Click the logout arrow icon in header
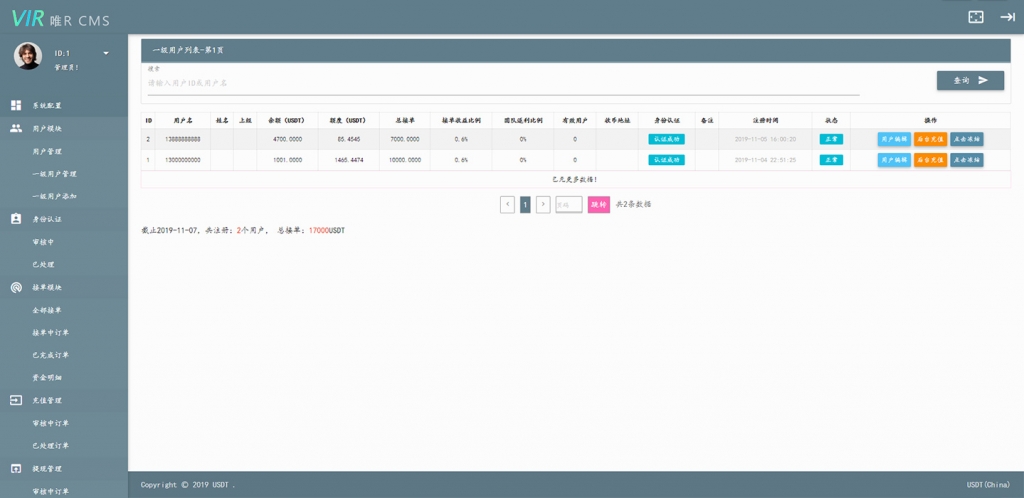 click(x=1007, y=17)
